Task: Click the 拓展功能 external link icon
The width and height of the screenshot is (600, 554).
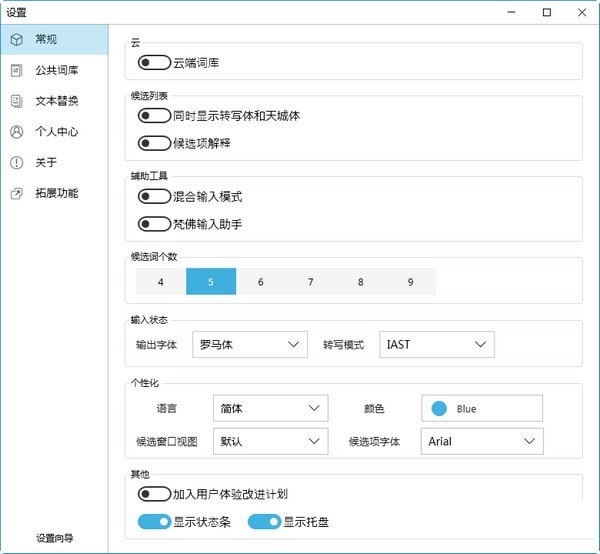Action: (16, 193)
